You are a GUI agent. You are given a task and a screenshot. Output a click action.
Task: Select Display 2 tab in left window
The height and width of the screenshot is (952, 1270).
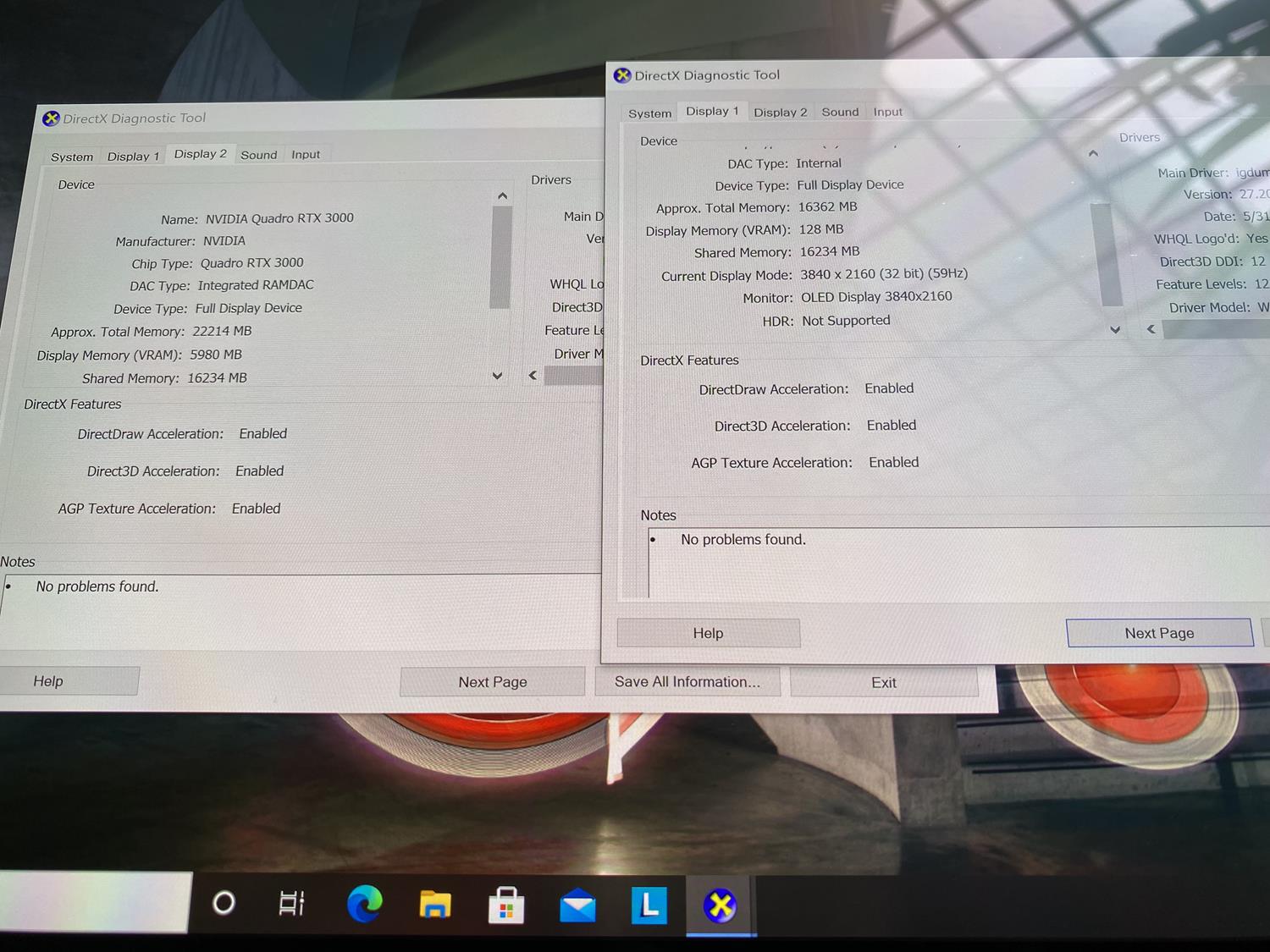tap(200, 154)
